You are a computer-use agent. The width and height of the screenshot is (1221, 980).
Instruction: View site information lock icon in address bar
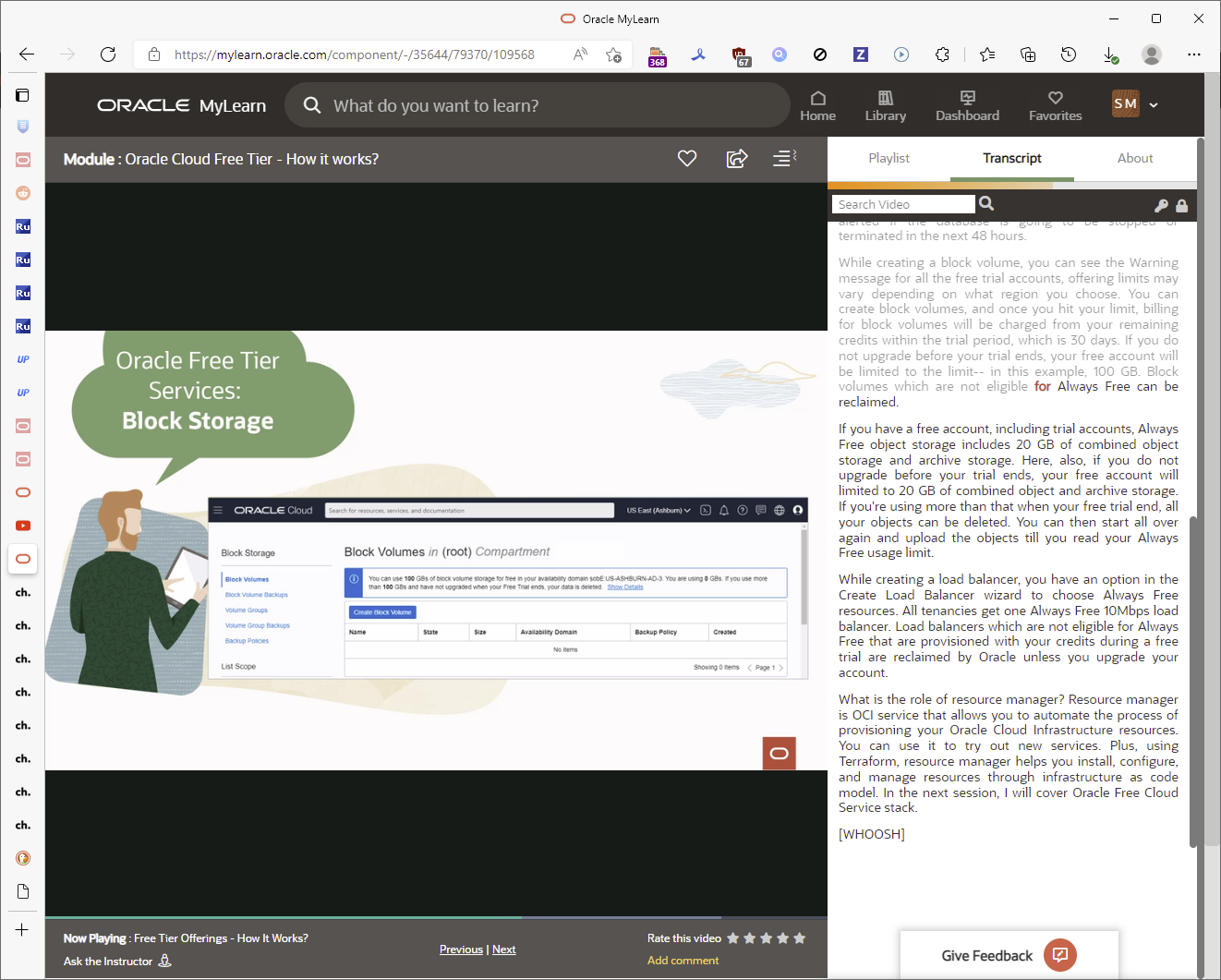[154, 54]
